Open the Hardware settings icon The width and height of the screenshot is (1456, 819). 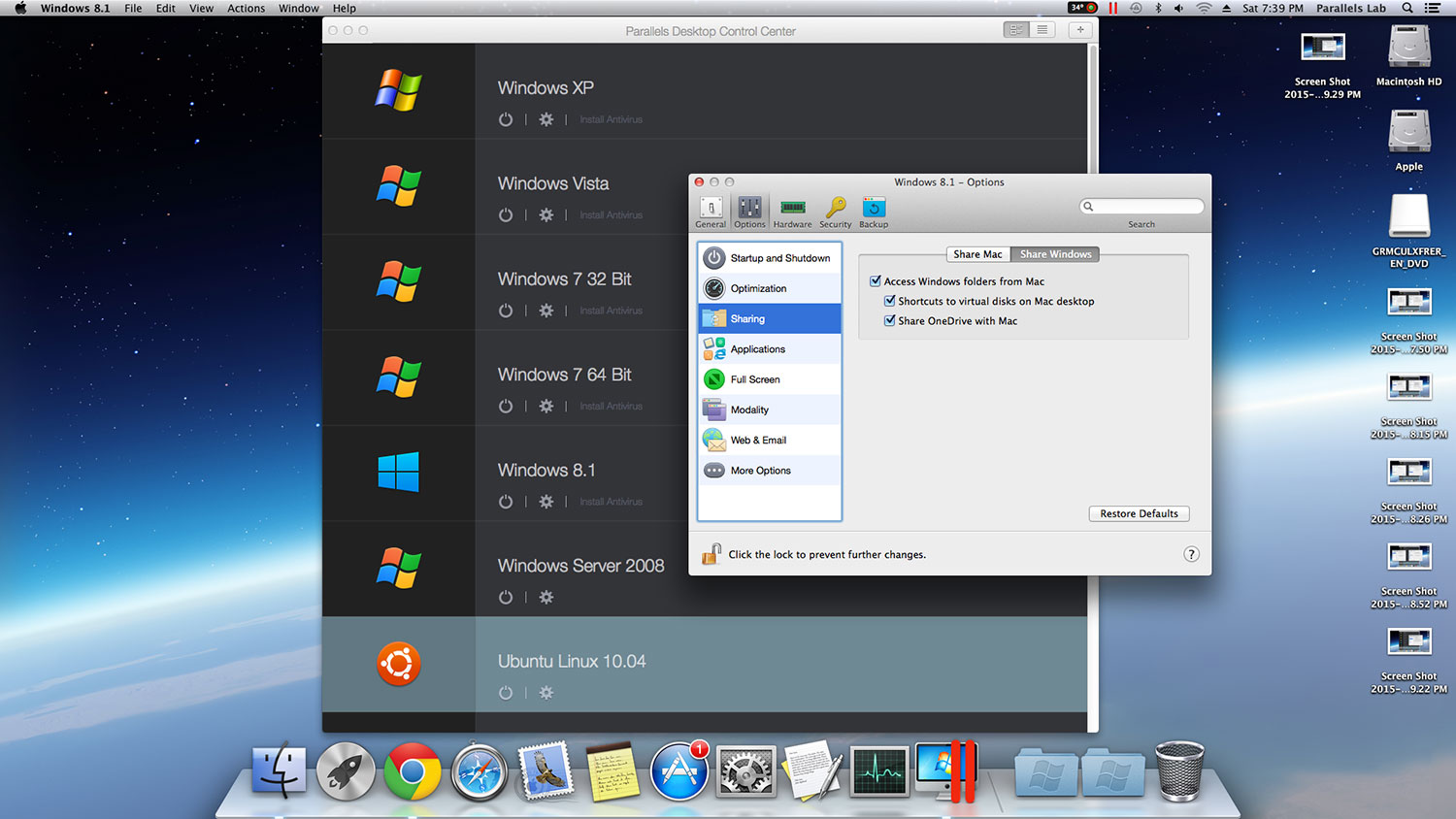pyautogui.click(x=792, y=213)
